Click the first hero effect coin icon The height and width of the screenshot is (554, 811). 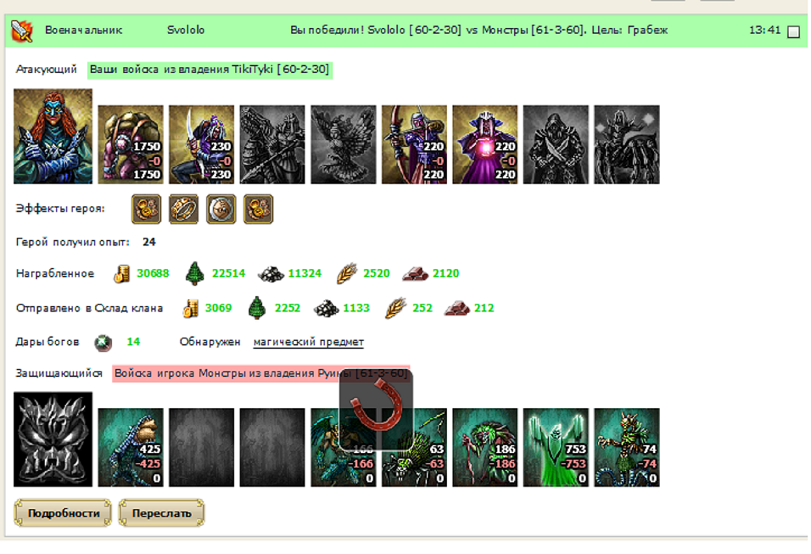point(146,209)
